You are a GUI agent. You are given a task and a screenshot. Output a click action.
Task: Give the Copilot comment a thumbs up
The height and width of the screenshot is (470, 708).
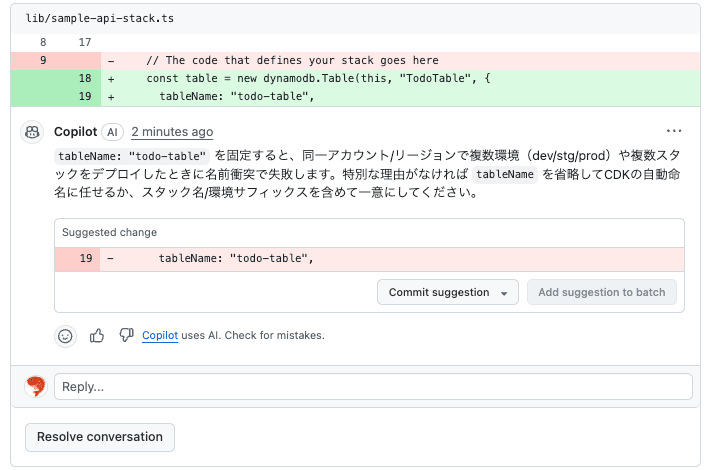tap(97, 336)
